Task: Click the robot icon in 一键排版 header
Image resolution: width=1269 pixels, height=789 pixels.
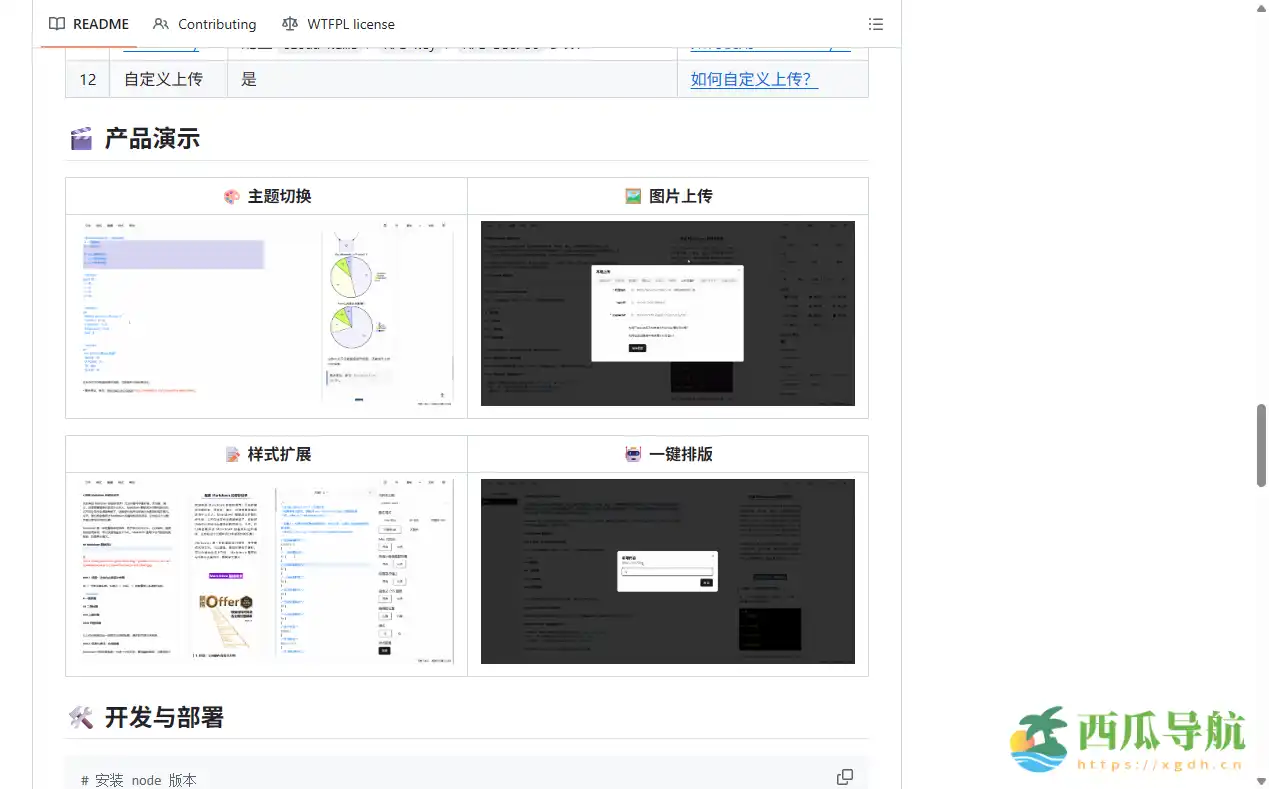Action: 632,453
